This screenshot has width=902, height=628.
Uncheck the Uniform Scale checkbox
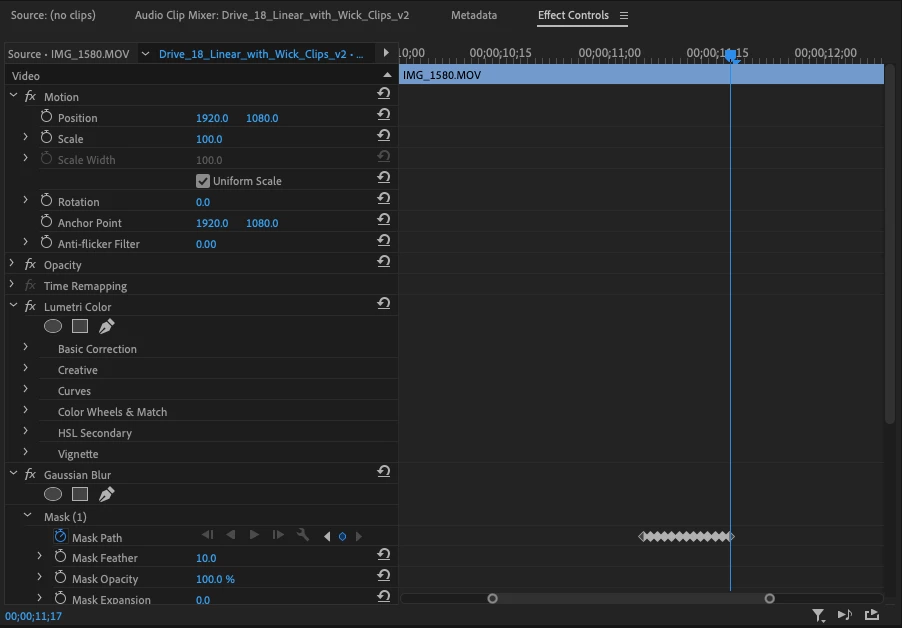click(202, 181)
